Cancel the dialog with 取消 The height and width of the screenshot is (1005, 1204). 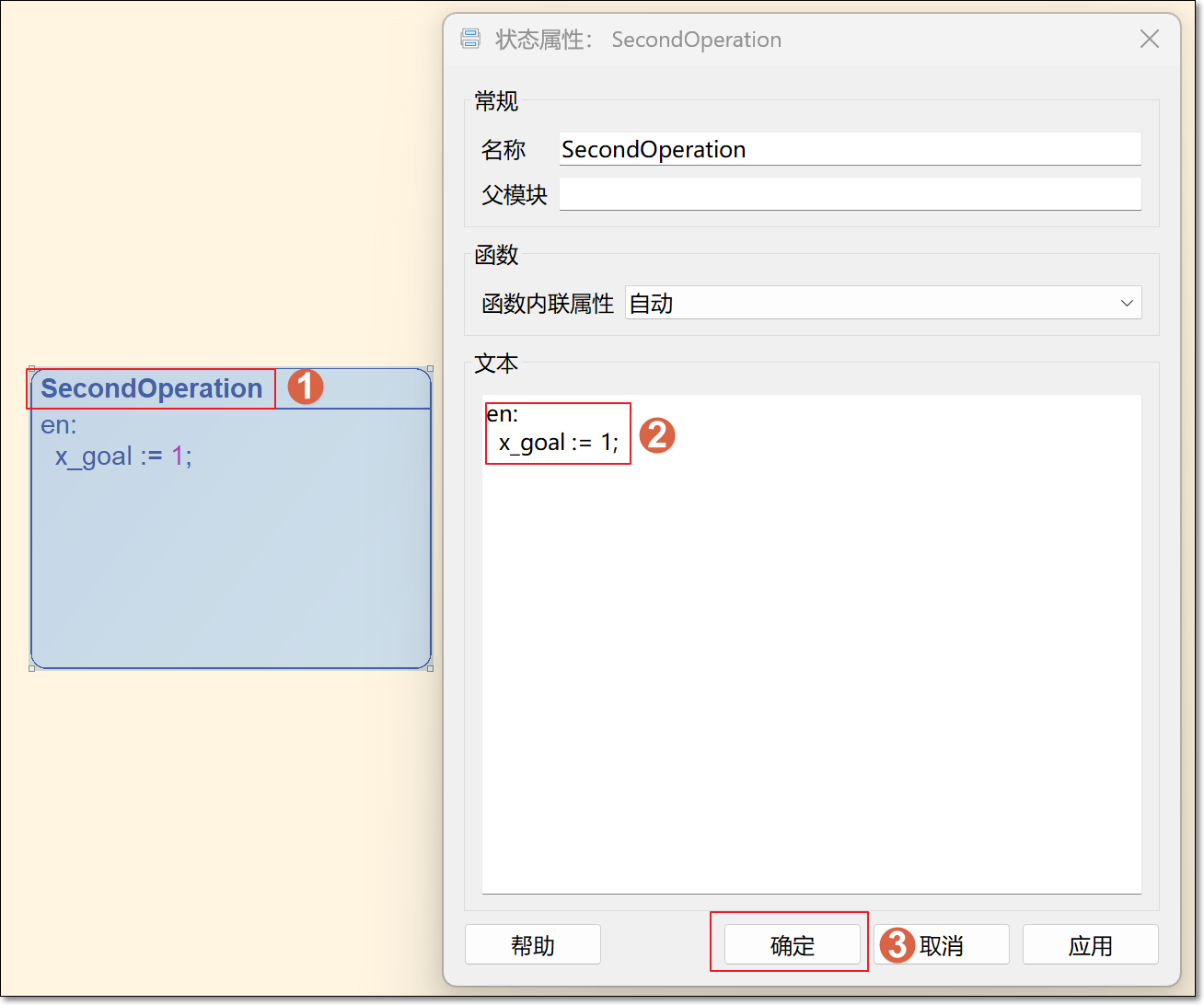pos(941,944)
